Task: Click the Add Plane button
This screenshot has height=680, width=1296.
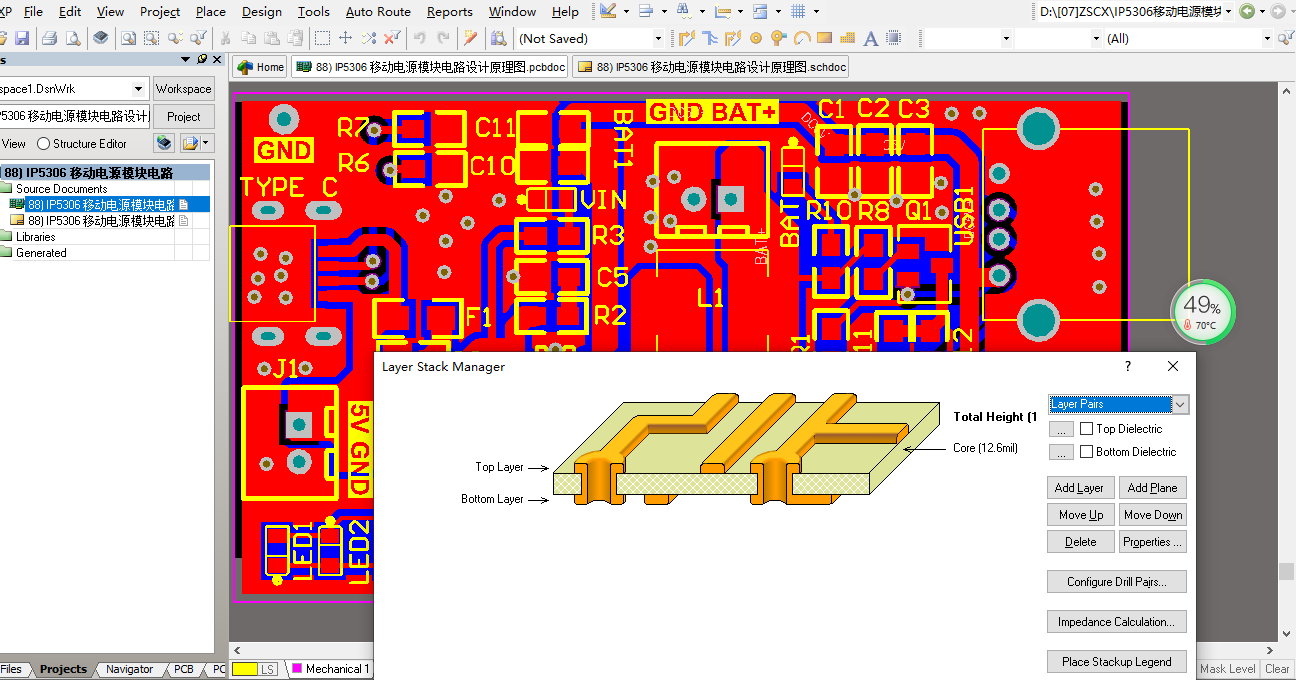Action: click(x=1152, y=488)
